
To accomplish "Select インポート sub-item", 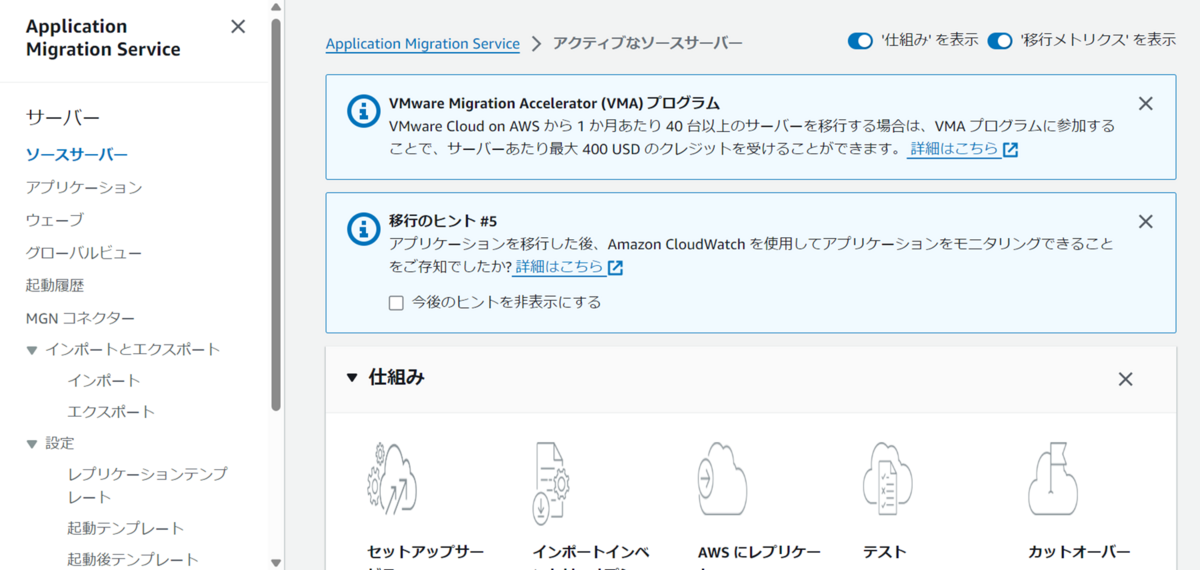I will pos(104,380).
